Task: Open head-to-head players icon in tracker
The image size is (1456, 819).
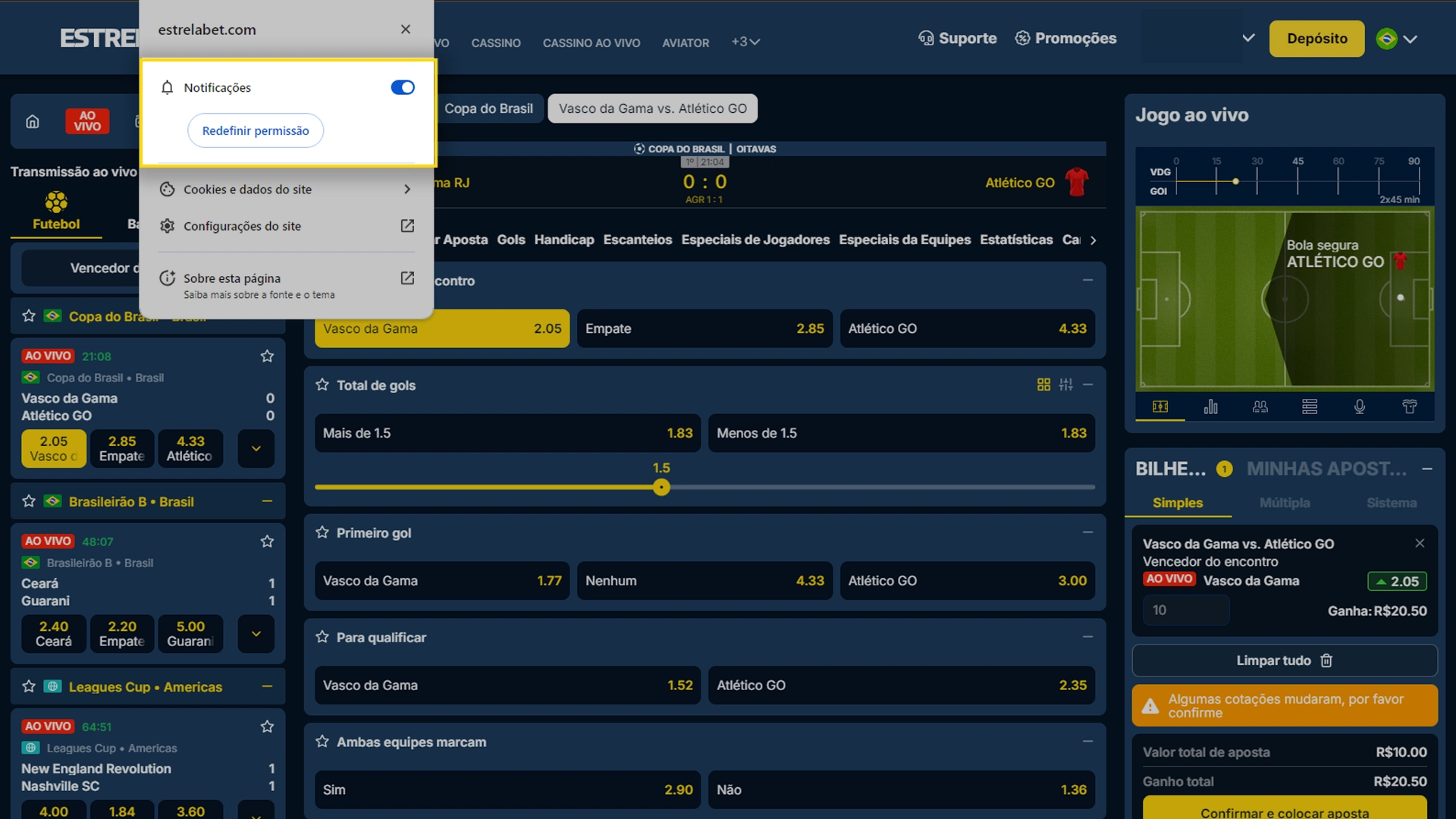Action: (1260, 406)
